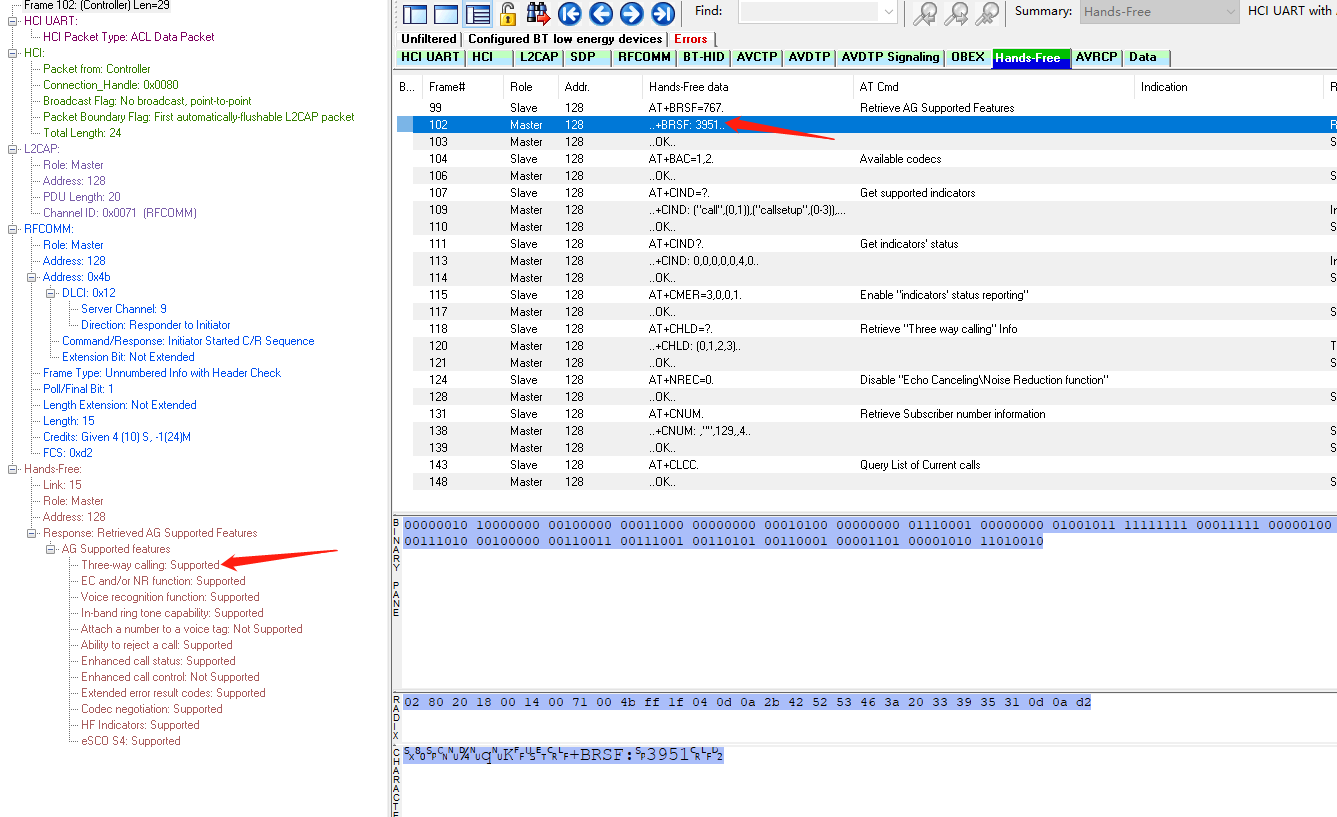The height and width of the screenshot is (817, 1337).
Task: Click the Addr. column header
Action: (x=599, y=87)
